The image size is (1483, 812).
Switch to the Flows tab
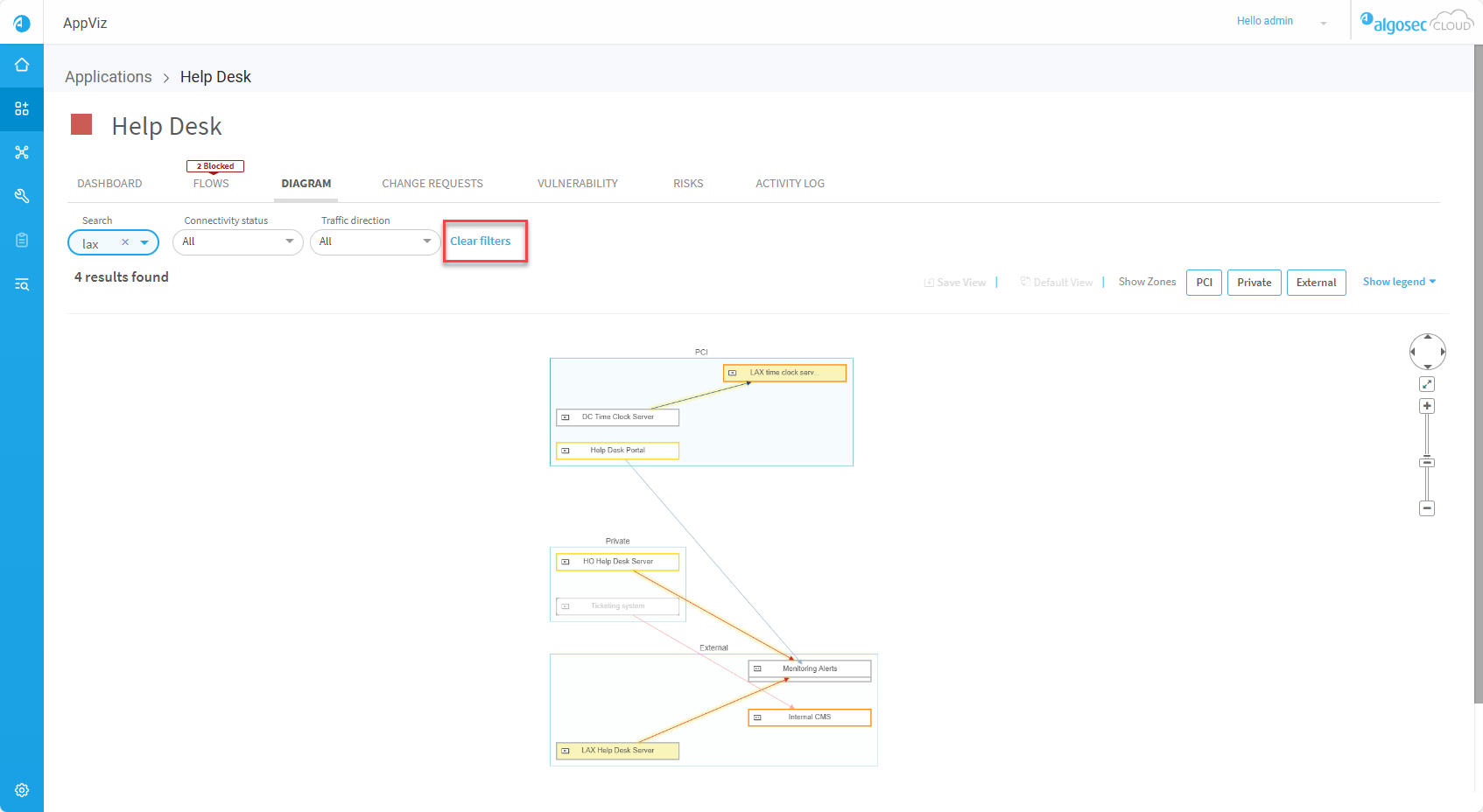211,184
